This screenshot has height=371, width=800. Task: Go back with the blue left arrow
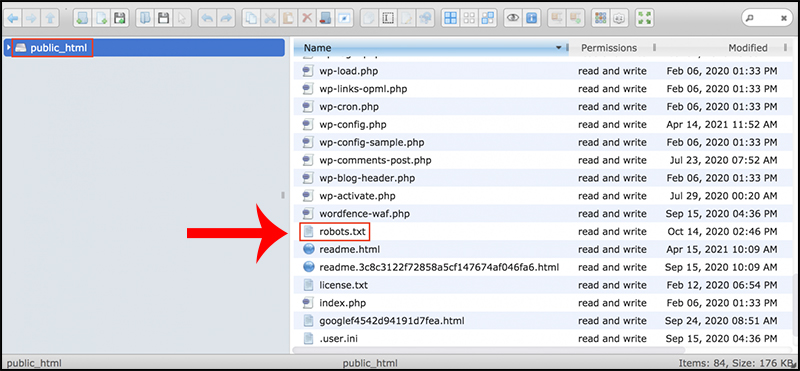pos(12,19)
